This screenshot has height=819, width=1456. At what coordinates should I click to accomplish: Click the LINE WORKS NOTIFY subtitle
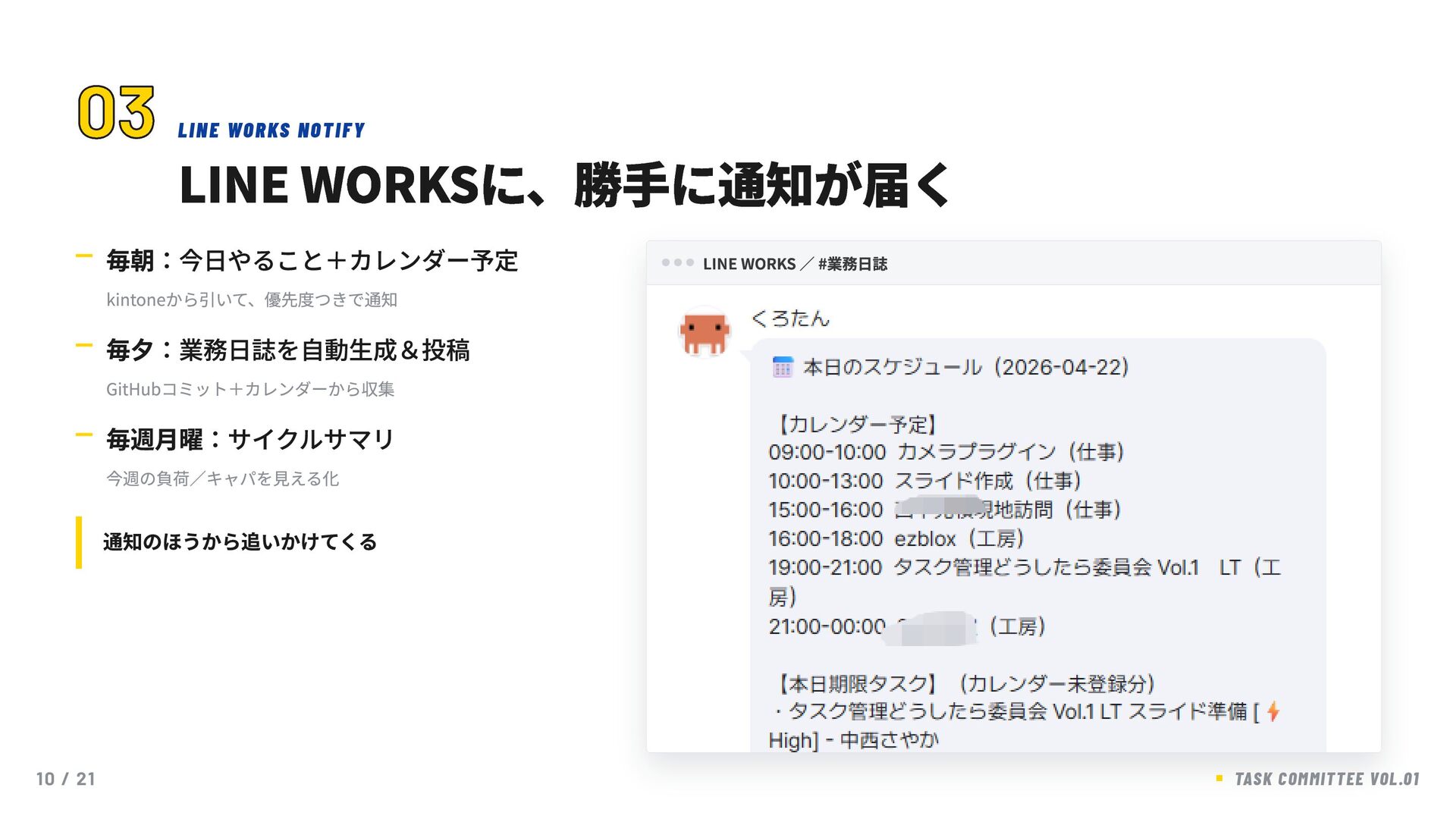pos(271,130)
